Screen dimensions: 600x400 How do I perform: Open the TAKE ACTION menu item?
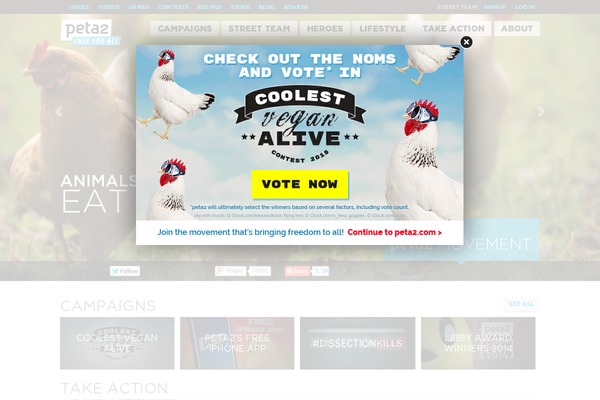coord(453,29)
